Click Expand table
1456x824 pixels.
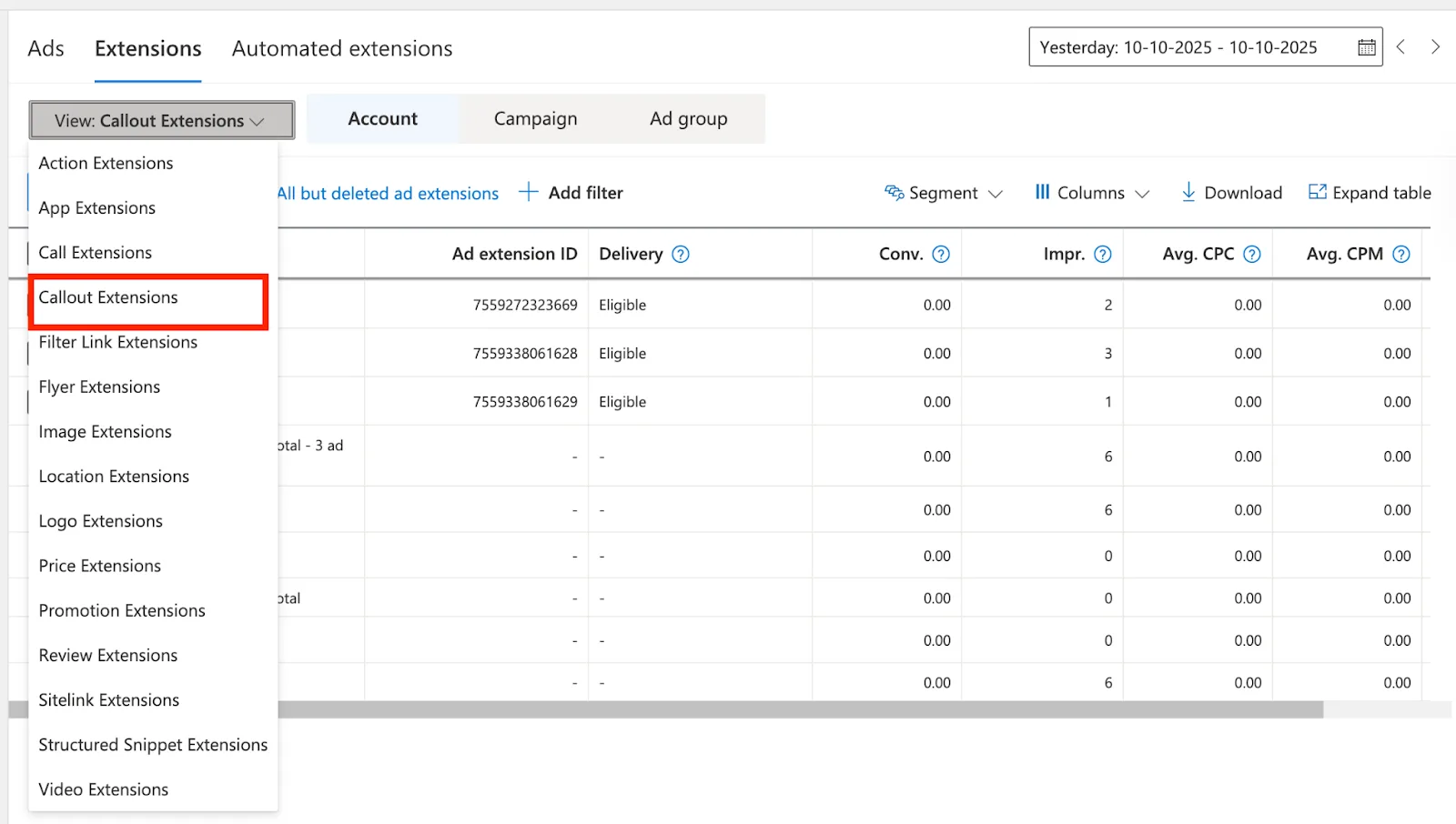1370,193
